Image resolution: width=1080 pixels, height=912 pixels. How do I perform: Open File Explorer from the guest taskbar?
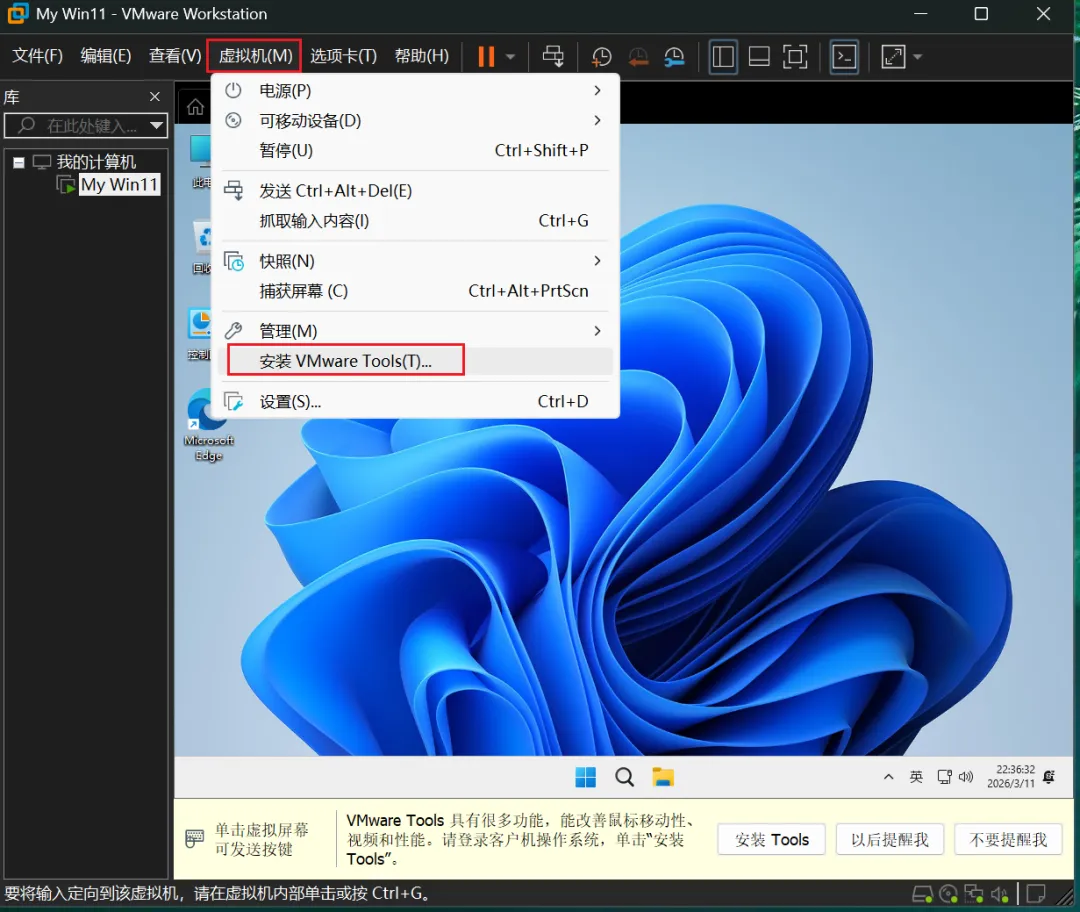(663, 778)
